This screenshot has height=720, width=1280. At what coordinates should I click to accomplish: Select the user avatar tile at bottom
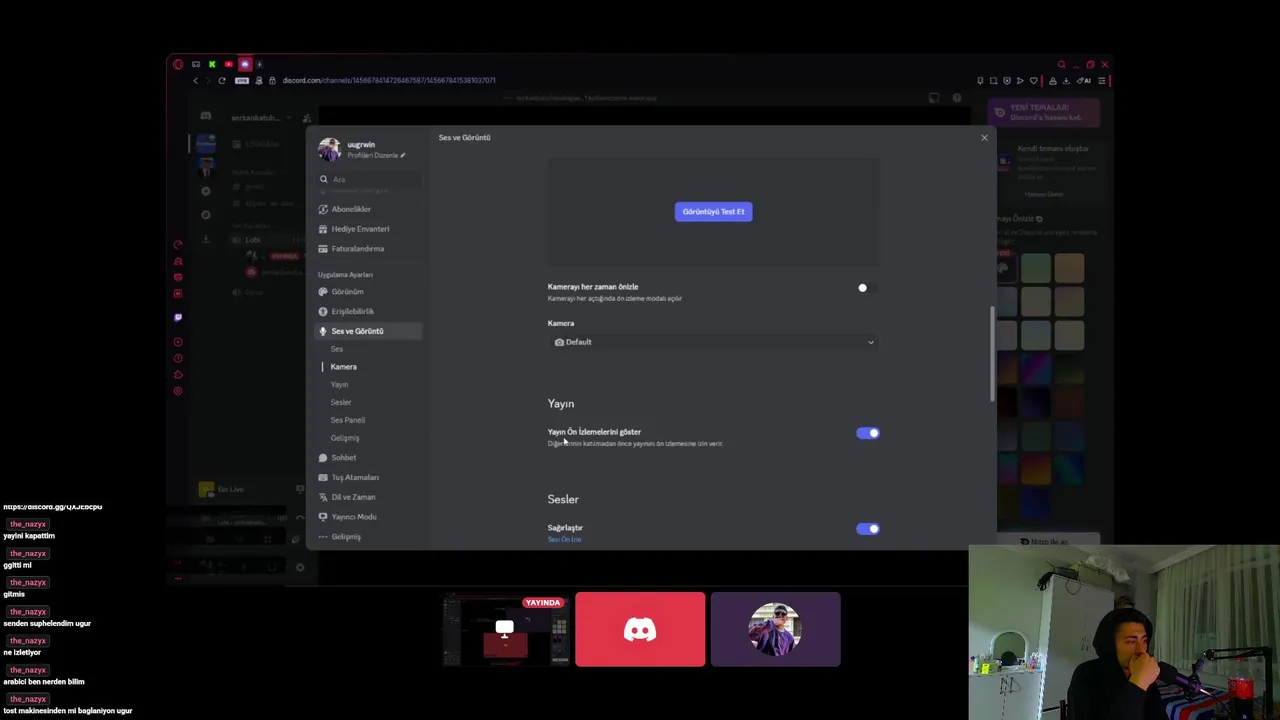tap(775, 629)
